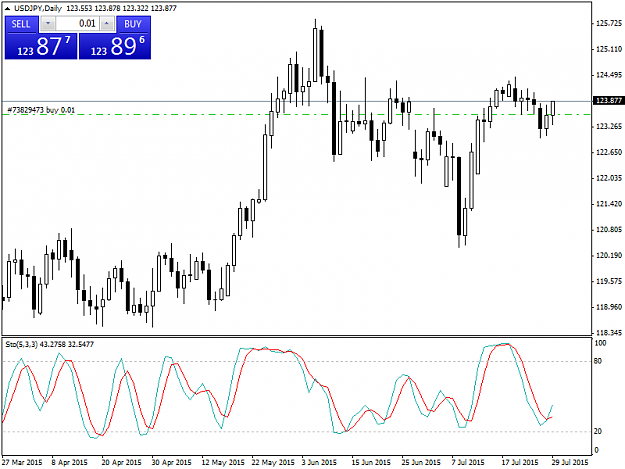Screen dimensions: 625x469
Task: Click the BUY button in one-click panel
Action: pos(133,24)
